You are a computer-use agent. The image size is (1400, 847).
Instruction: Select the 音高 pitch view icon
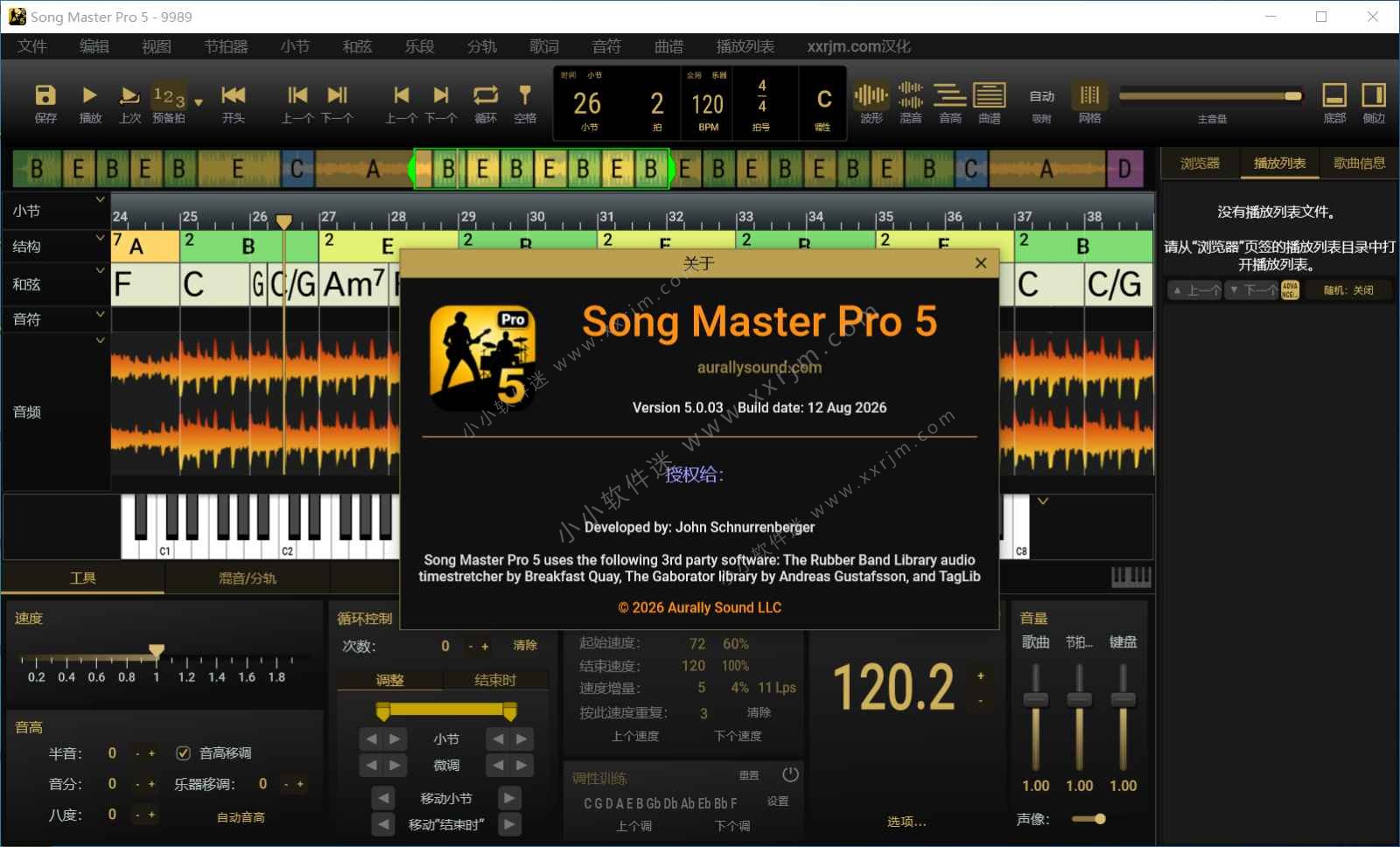[950, 95]
